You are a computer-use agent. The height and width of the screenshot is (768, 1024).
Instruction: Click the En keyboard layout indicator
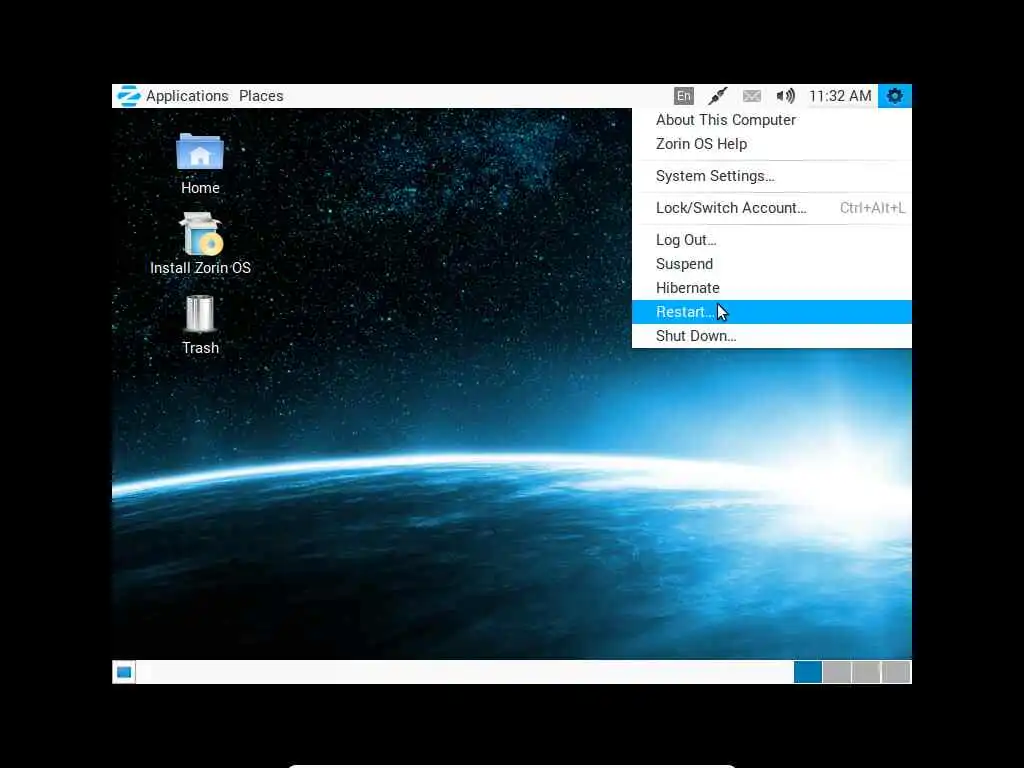[684, 96]
